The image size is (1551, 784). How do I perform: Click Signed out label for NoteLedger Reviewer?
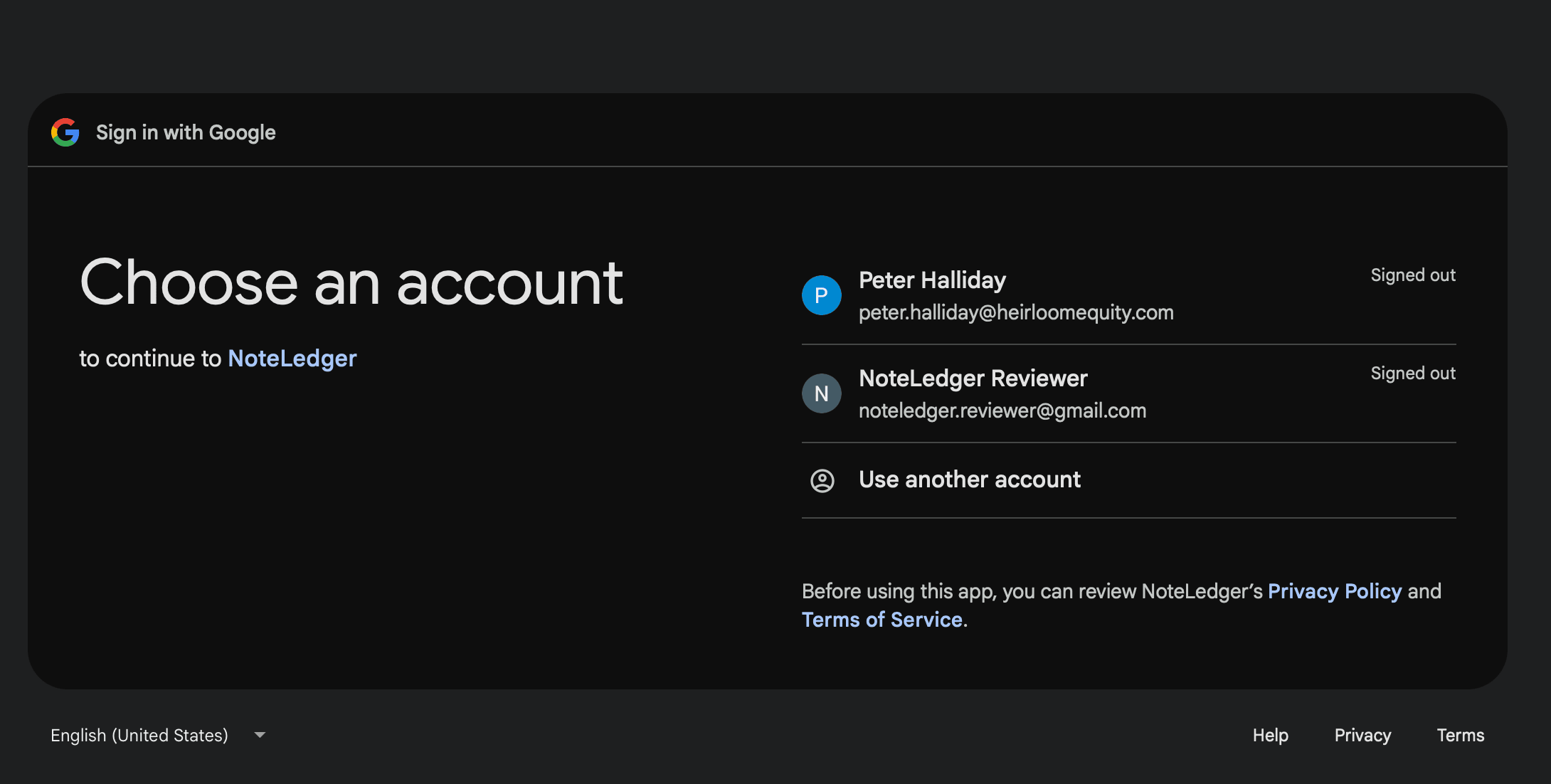pos(1413,374)
